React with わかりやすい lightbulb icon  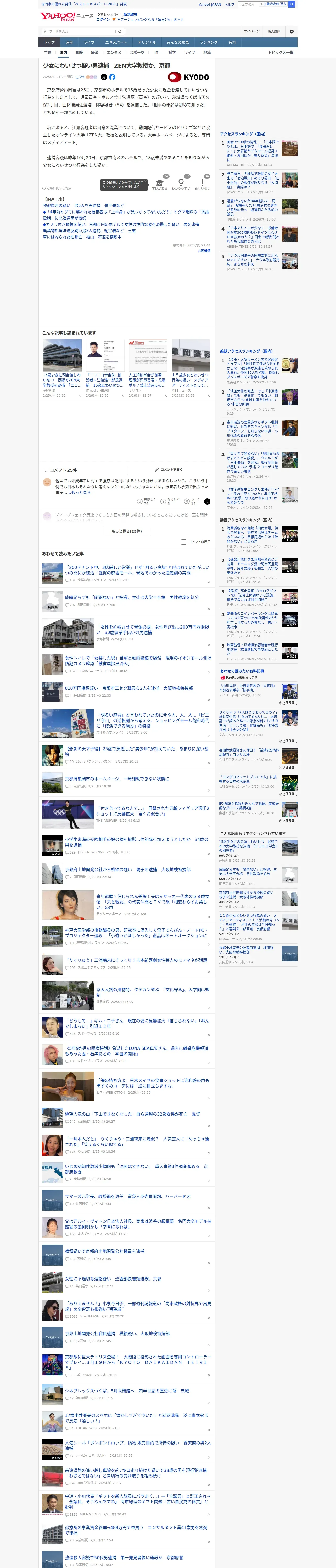(181, 183)
